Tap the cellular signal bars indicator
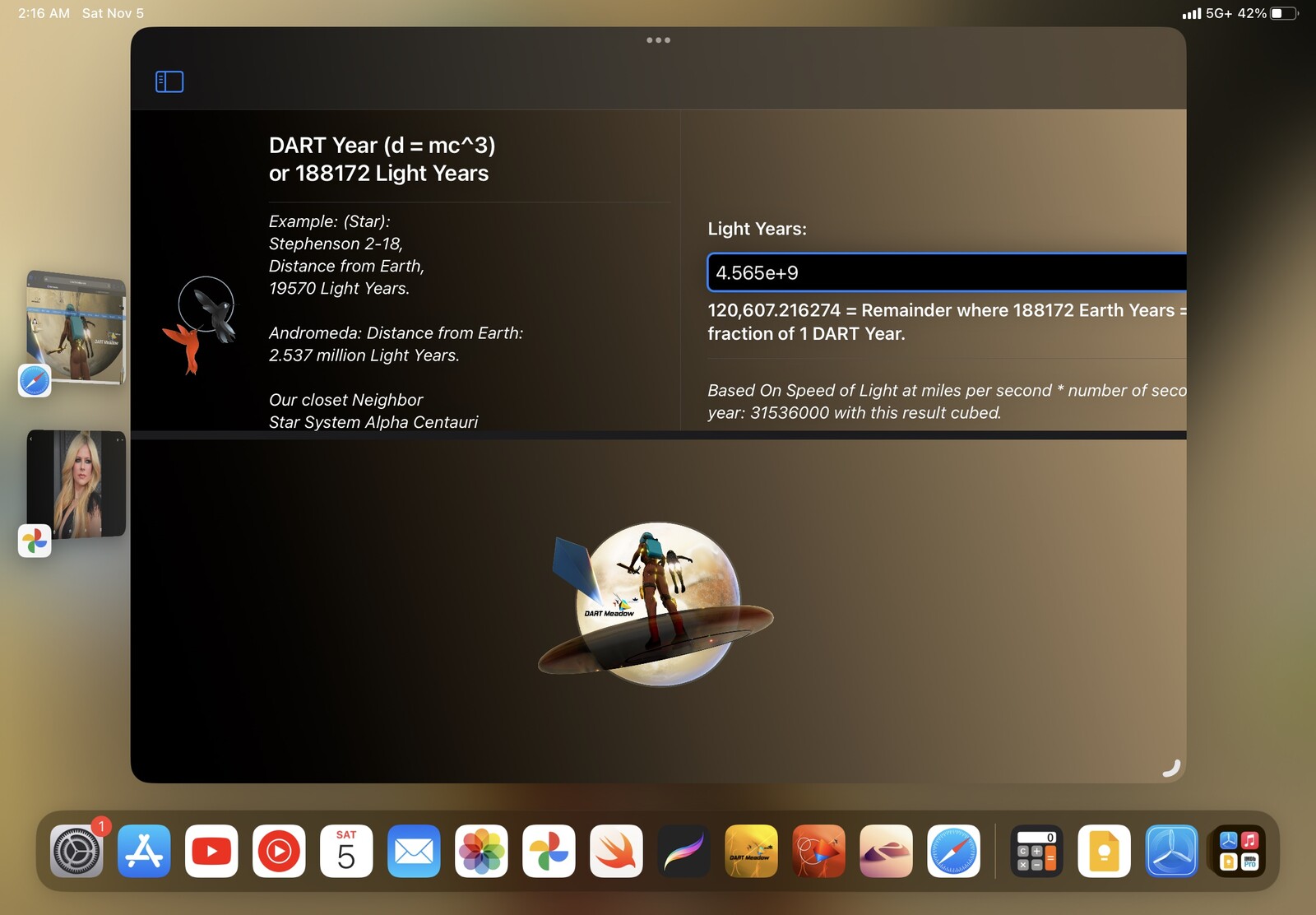This screenshot has height=915, width=1316. (1191, 14)
